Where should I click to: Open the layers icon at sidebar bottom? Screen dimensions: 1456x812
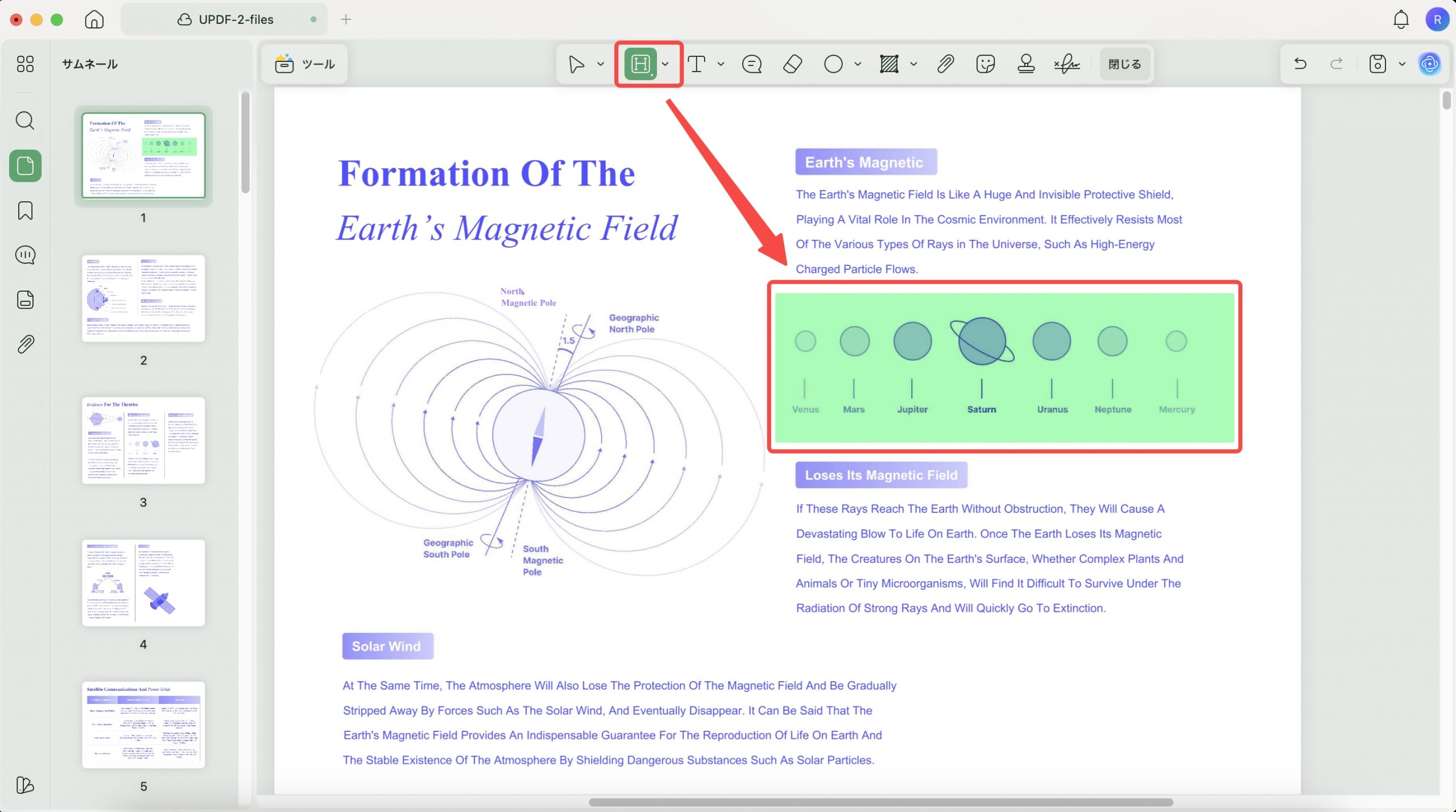pos(25,785)
